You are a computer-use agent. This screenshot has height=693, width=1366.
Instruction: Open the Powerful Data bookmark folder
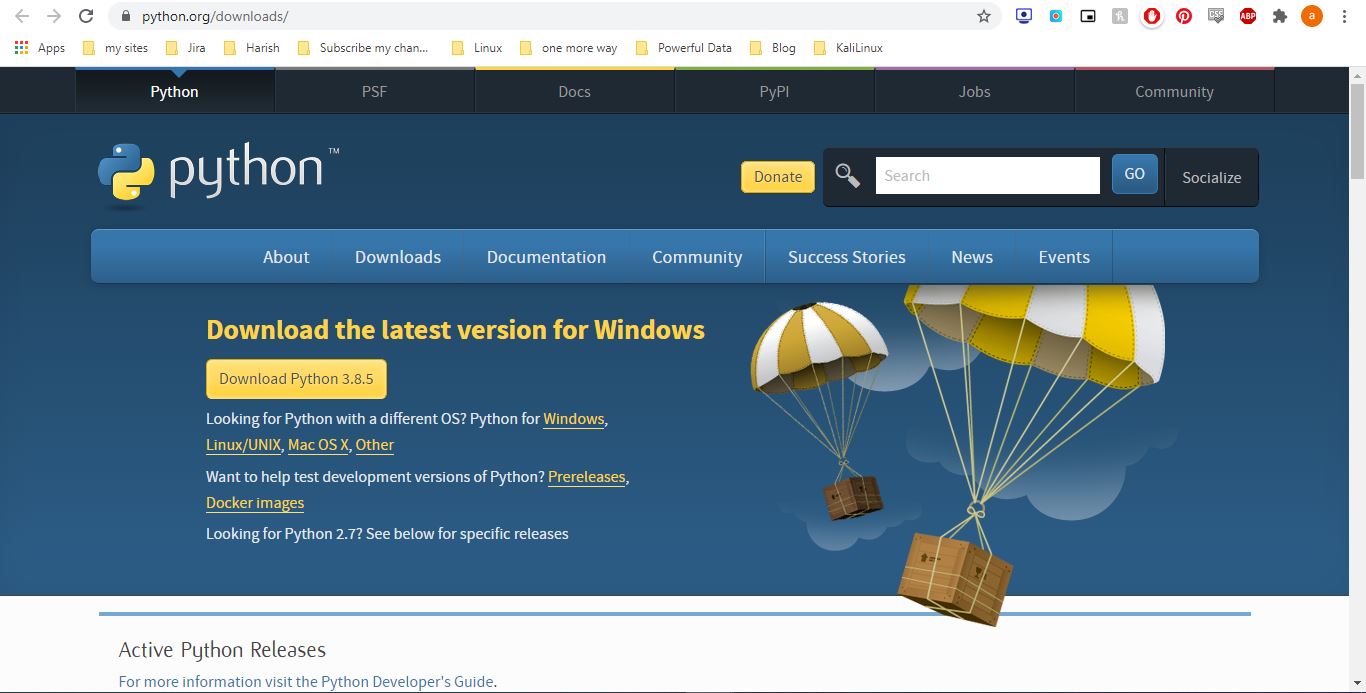(x=684, y=47)
